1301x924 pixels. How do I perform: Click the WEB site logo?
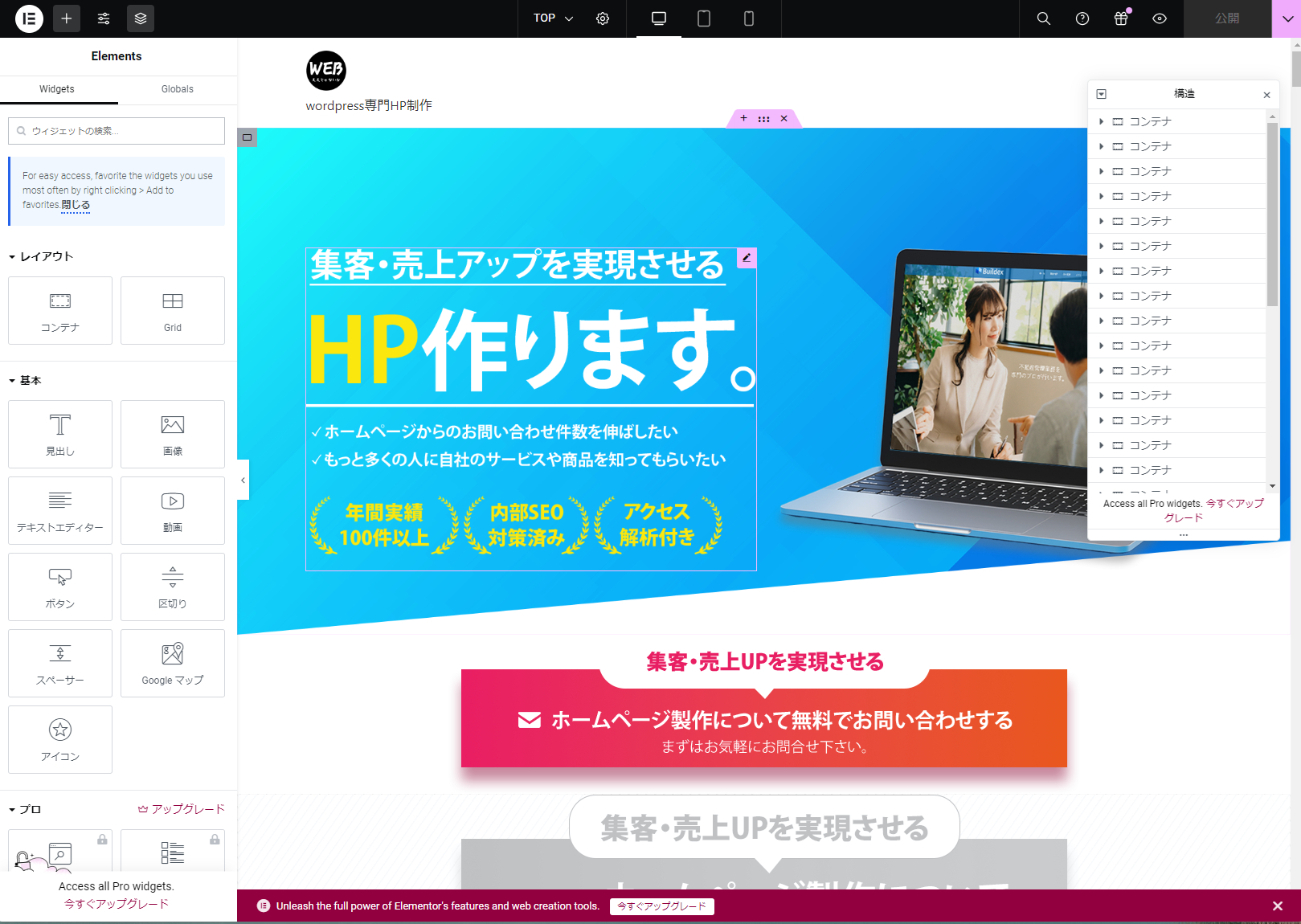(x=326, y=71)
